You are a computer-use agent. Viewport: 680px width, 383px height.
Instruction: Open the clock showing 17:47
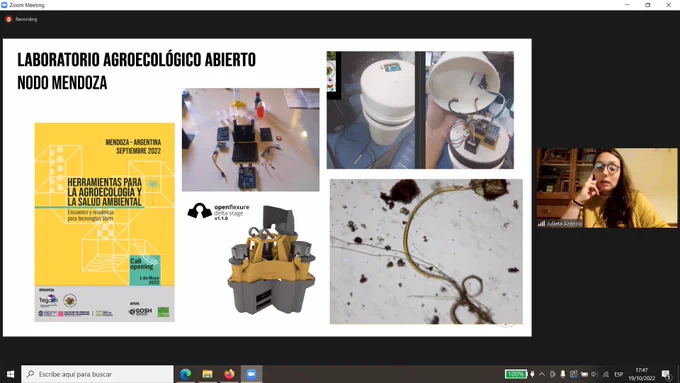tap(642, 374)
